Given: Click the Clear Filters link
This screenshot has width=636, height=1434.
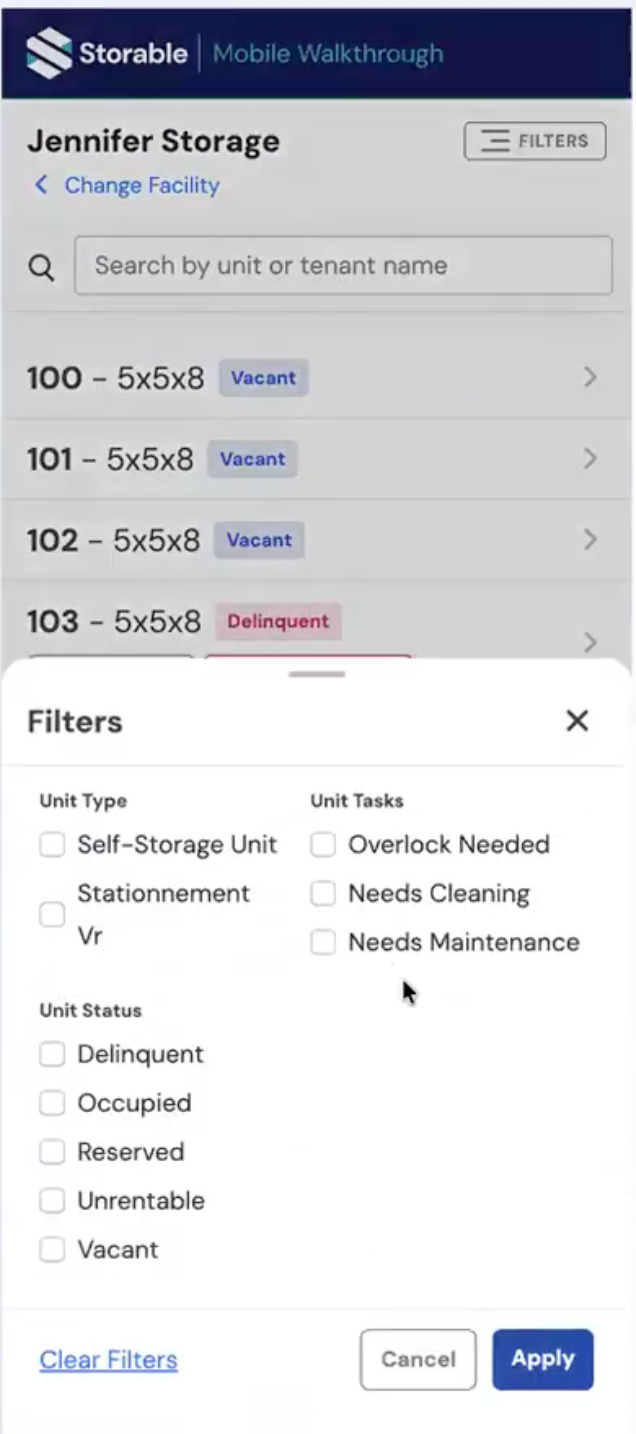Looking at the screenshot, I should pos(108,1360).
